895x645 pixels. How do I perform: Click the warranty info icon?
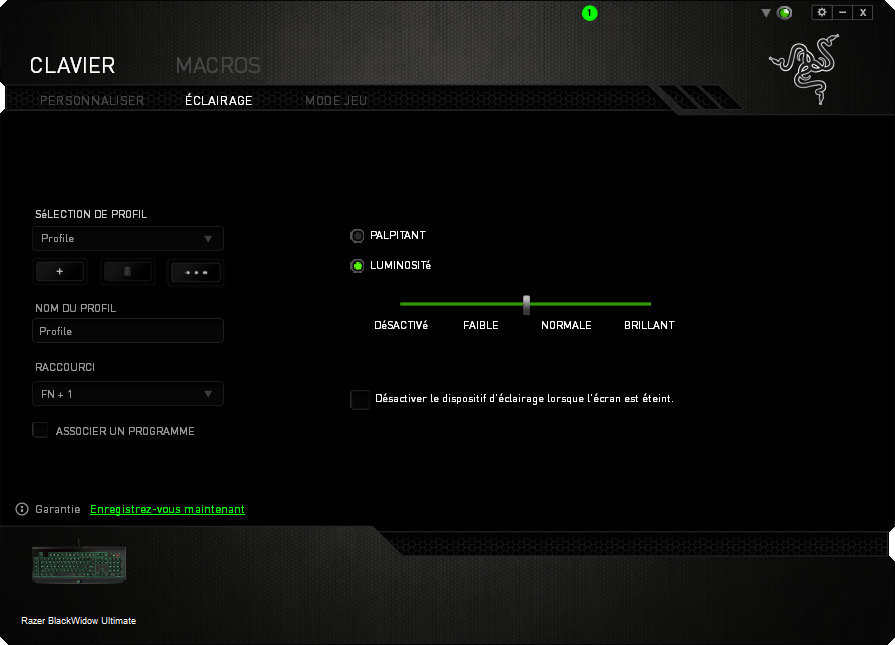pyautogui.click(x=22, y=509)
